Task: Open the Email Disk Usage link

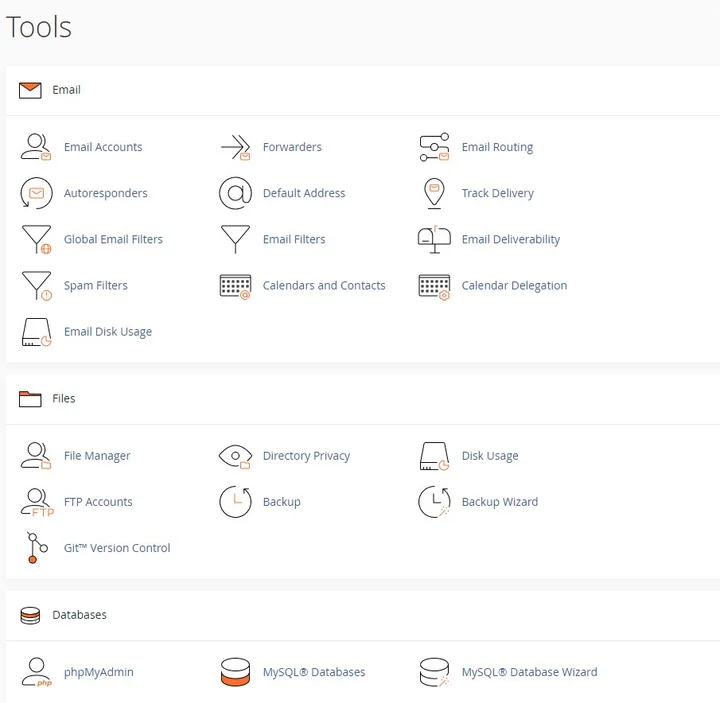Action: pos(108,332)
